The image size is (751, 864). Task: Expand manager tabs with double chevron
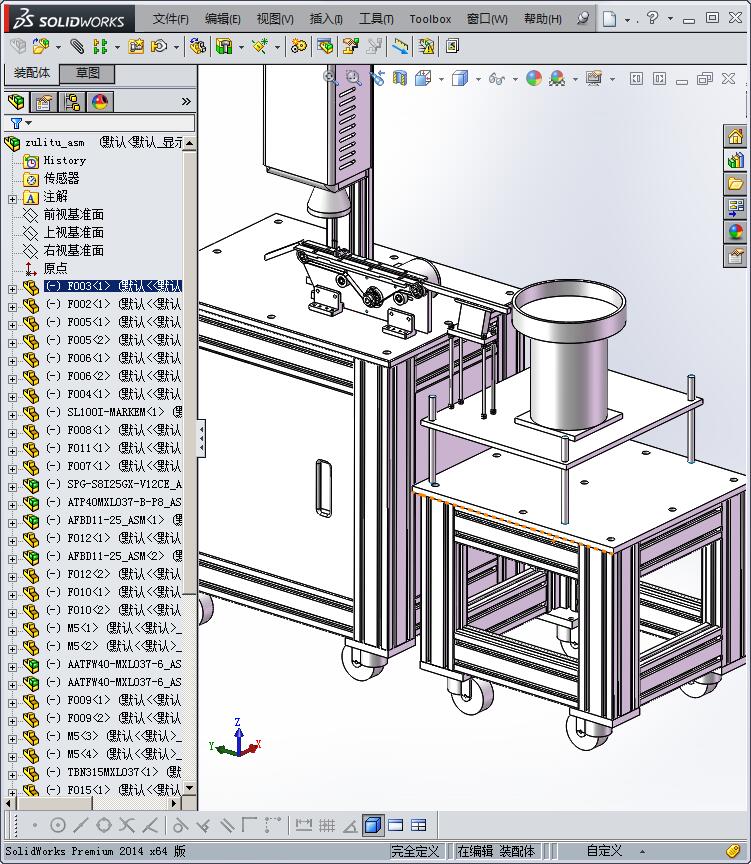[x=186, y=101]
